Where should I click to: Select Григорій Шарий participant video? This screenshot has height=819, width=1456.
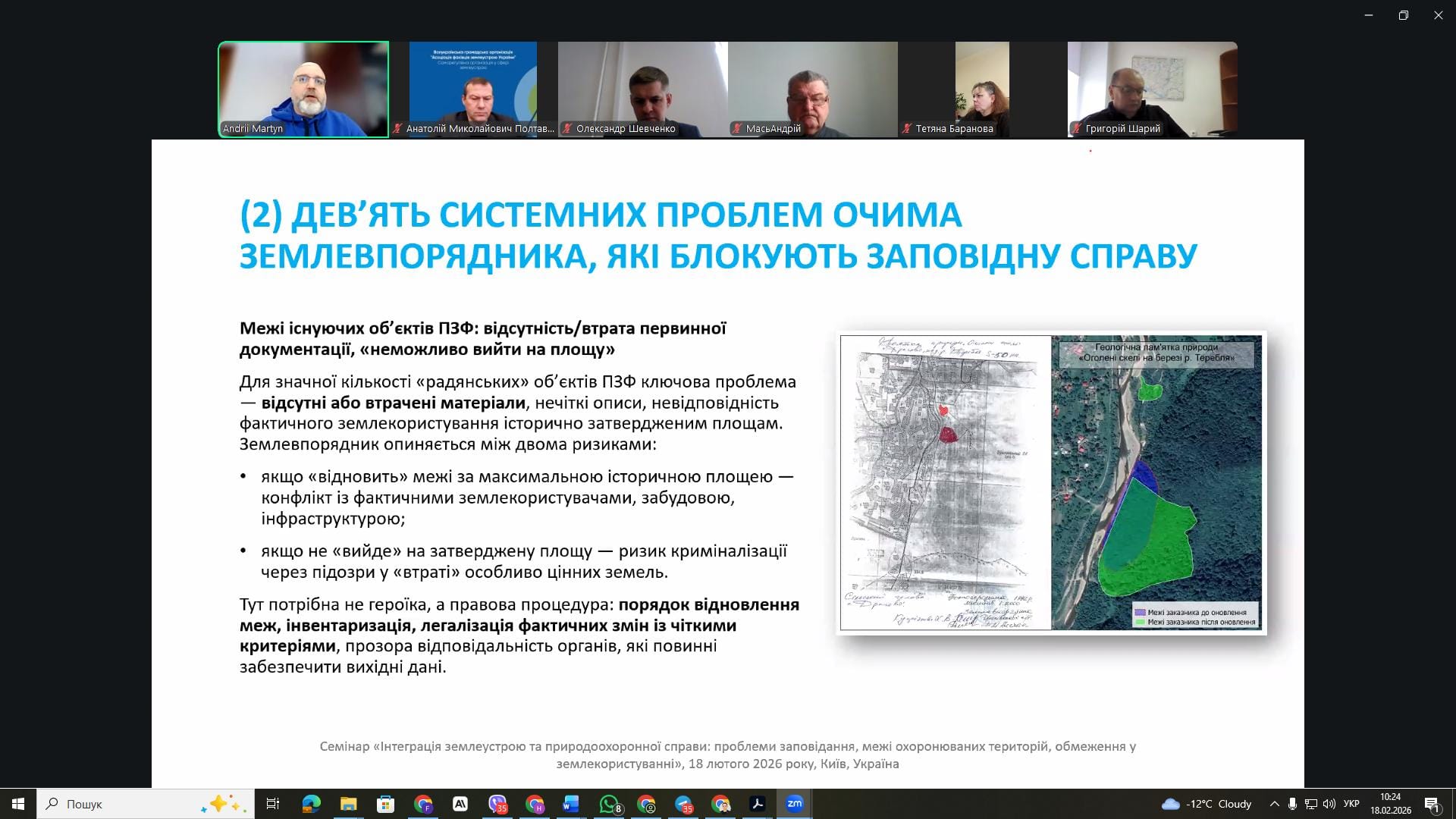(1152, 89)
